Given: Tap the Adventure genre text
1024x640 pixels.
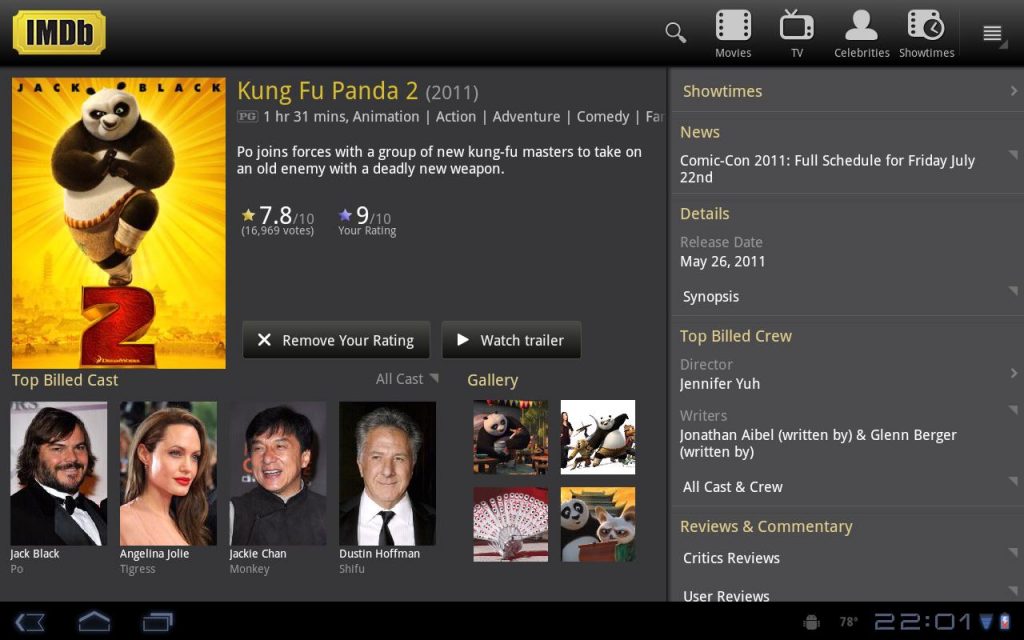Looking at the screenshot, I should pyautogui.click(x=526, y=117).
